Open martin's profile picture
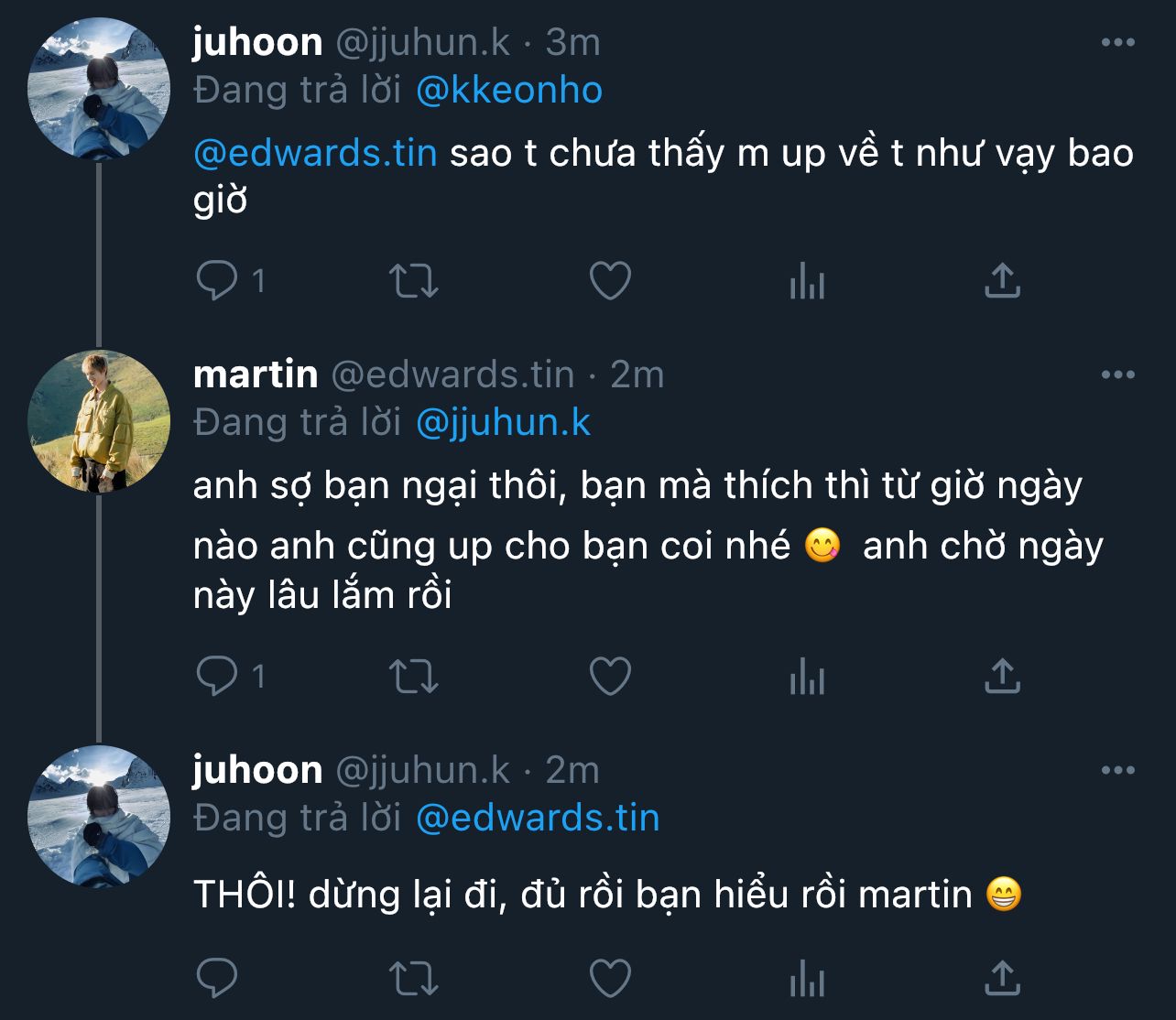1176x1020 pixels. 99,420
